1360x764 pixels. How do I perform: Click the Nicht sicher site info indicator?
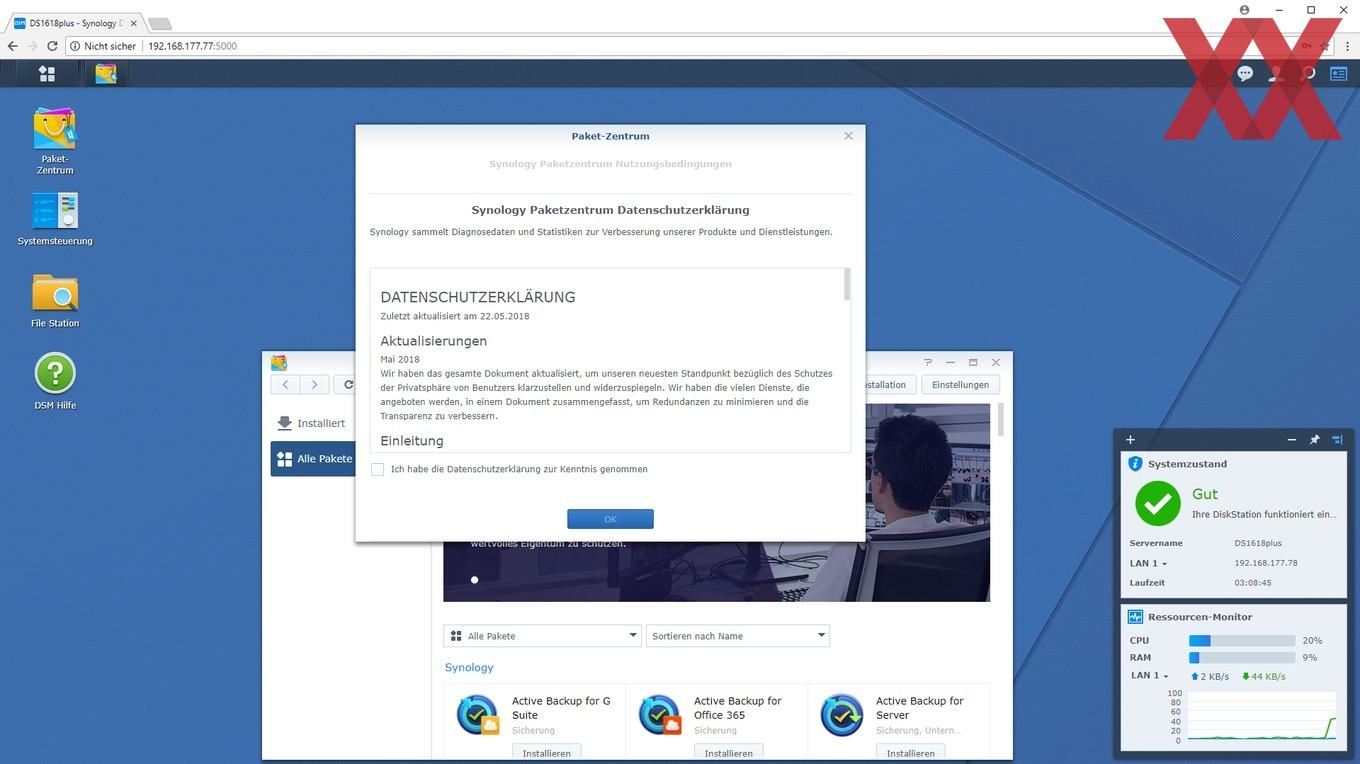[103, 46]
